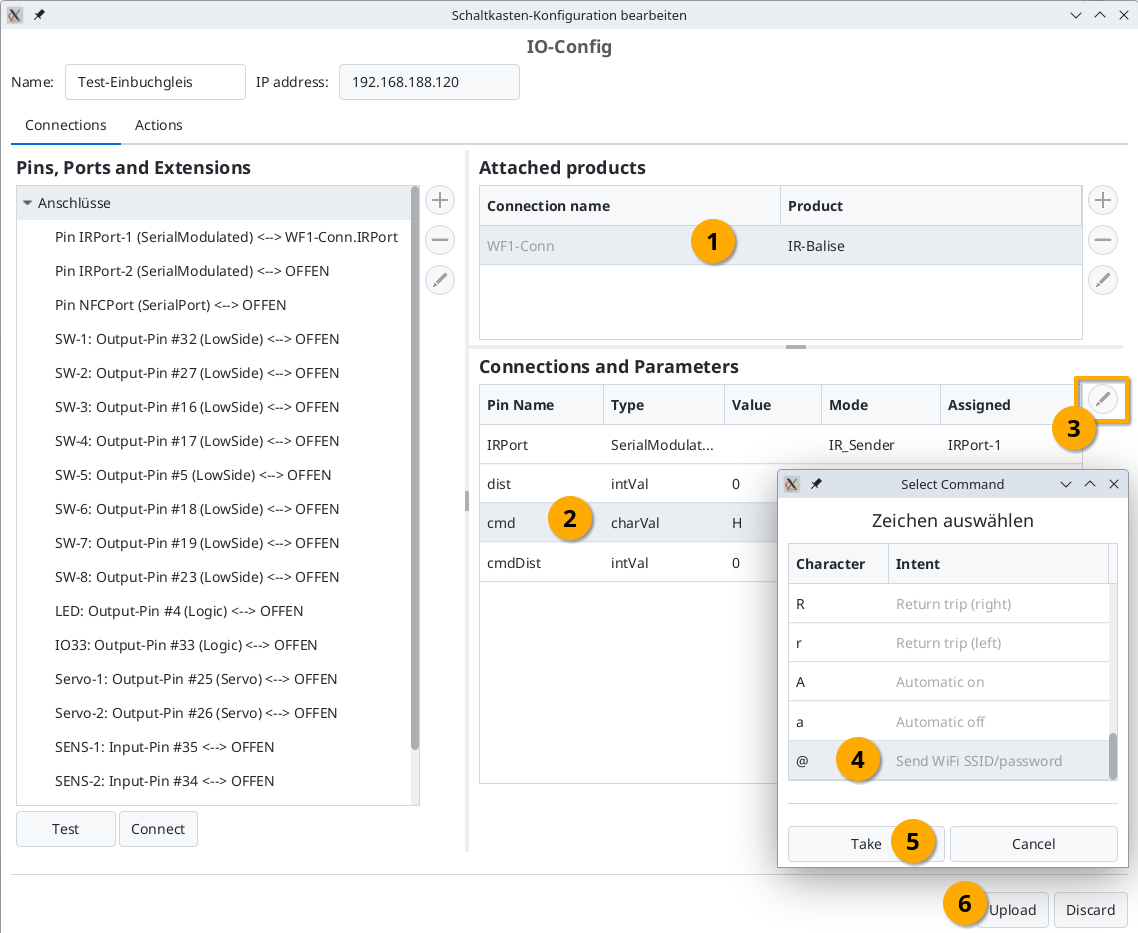Click the Character column header in dialog
The width and height of the screenshot is (1138, 933).
tap(838, 564)
